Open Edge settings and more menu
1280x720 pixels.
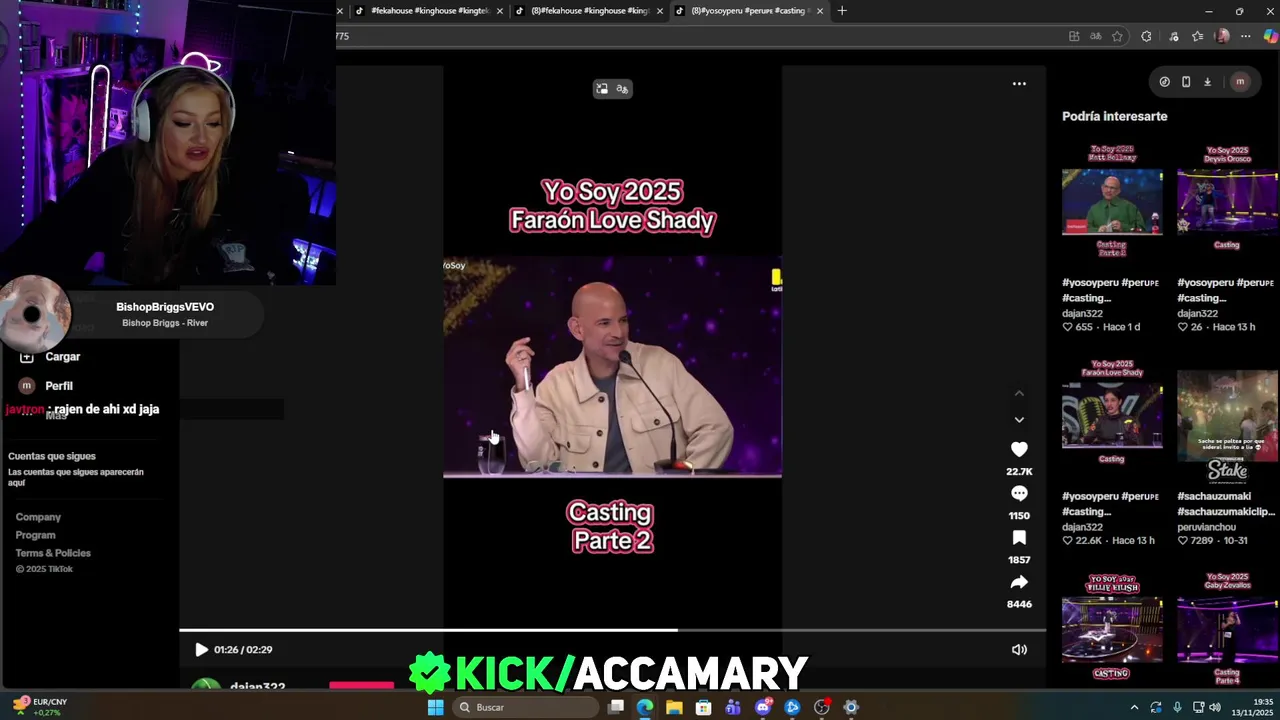[1245, 36]
